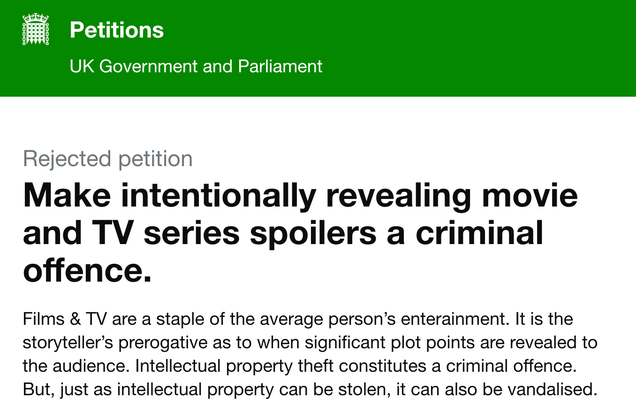Click the heading line ending with movie

click(300, 196)
